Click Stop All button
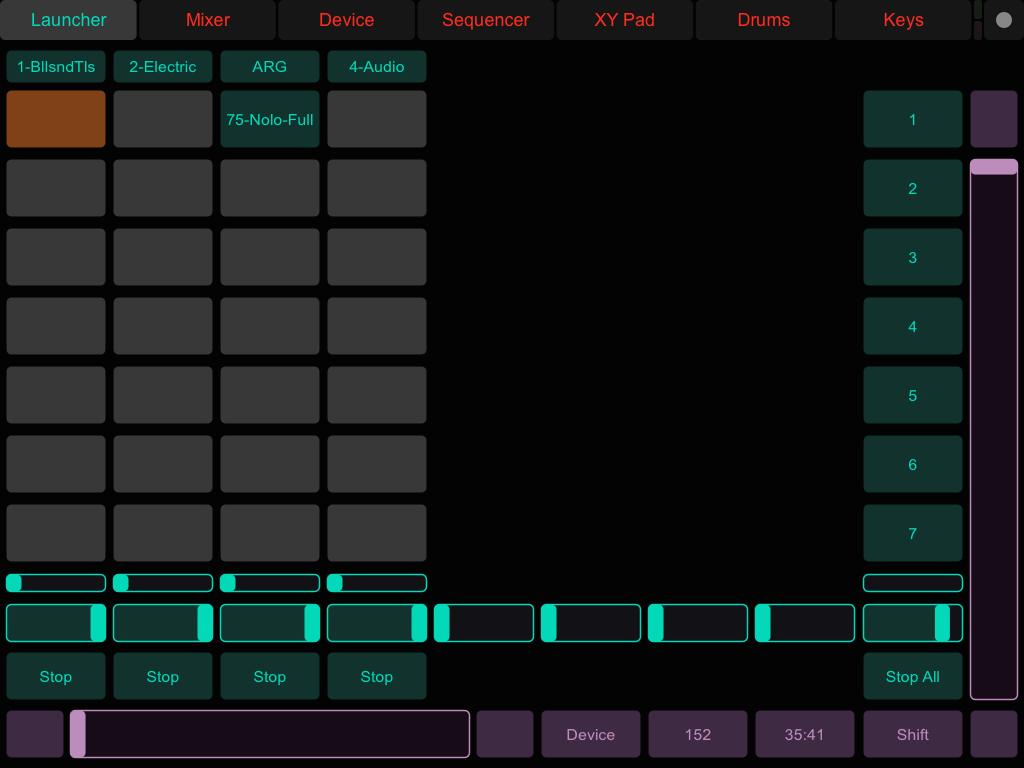1024x768 pixels. 912,677
